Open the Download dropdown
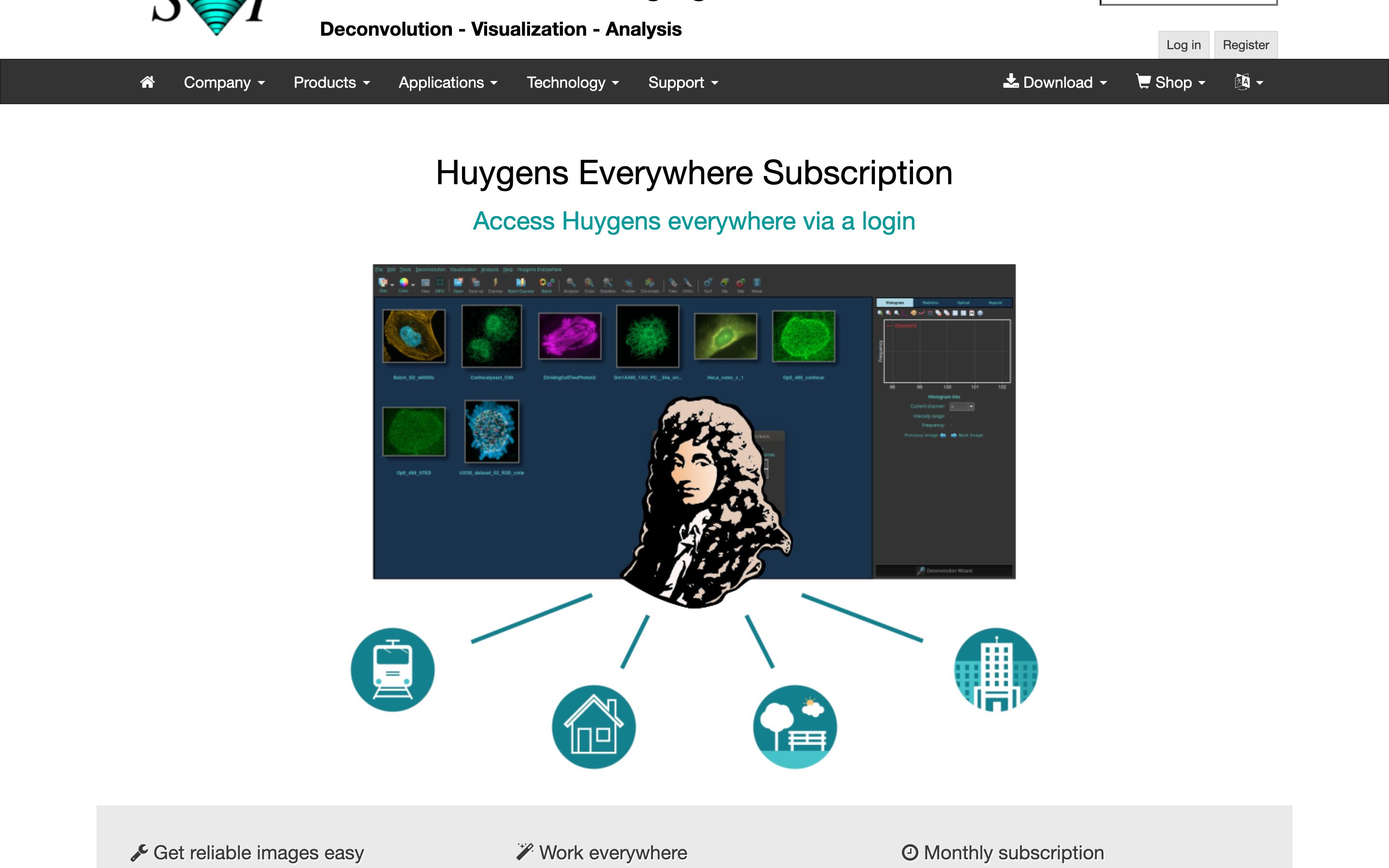Viewport: 1389px width, 868px height. (x=1054, y=82)
